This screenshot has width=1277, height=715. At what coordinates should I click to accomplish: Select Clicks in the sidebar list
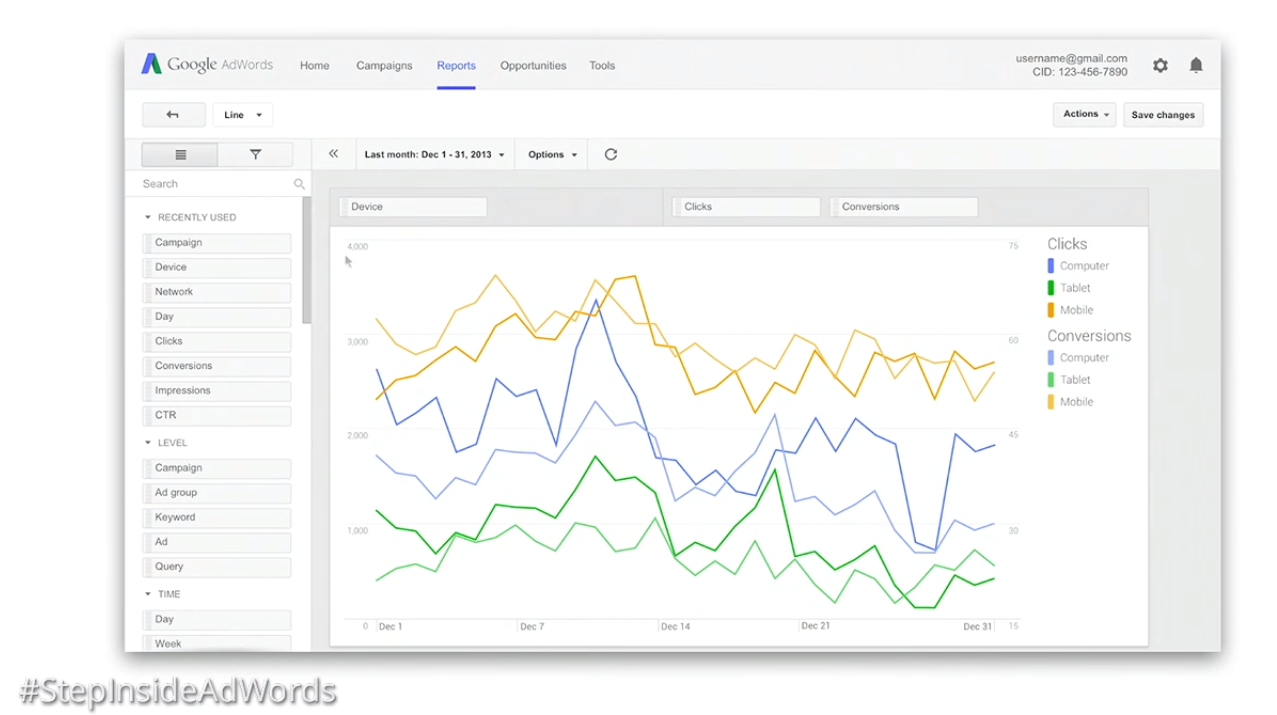point(217,342)
